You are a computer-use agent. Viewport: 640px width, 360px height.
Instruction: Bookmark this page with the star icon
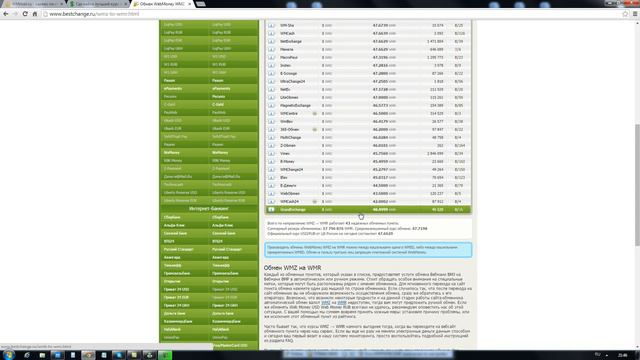(625, 14)
